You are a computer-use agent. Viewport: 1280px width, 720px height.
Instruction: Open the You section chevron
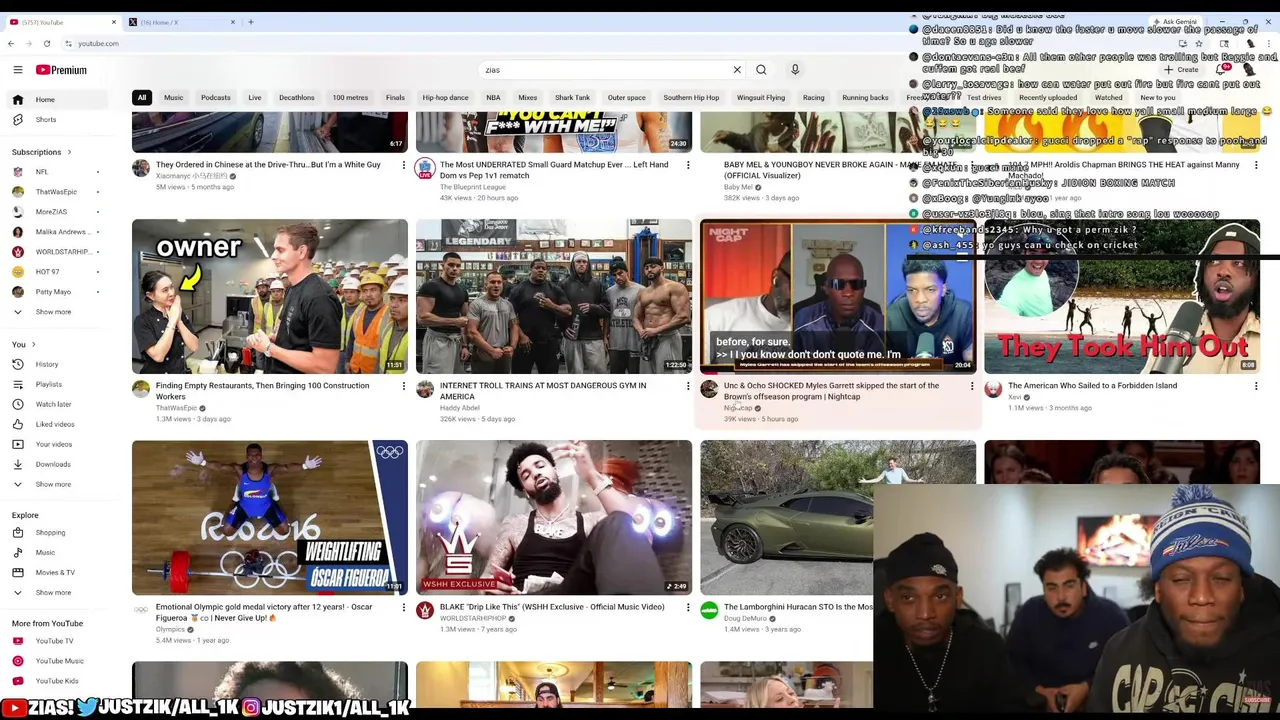(x=33, y=344)
